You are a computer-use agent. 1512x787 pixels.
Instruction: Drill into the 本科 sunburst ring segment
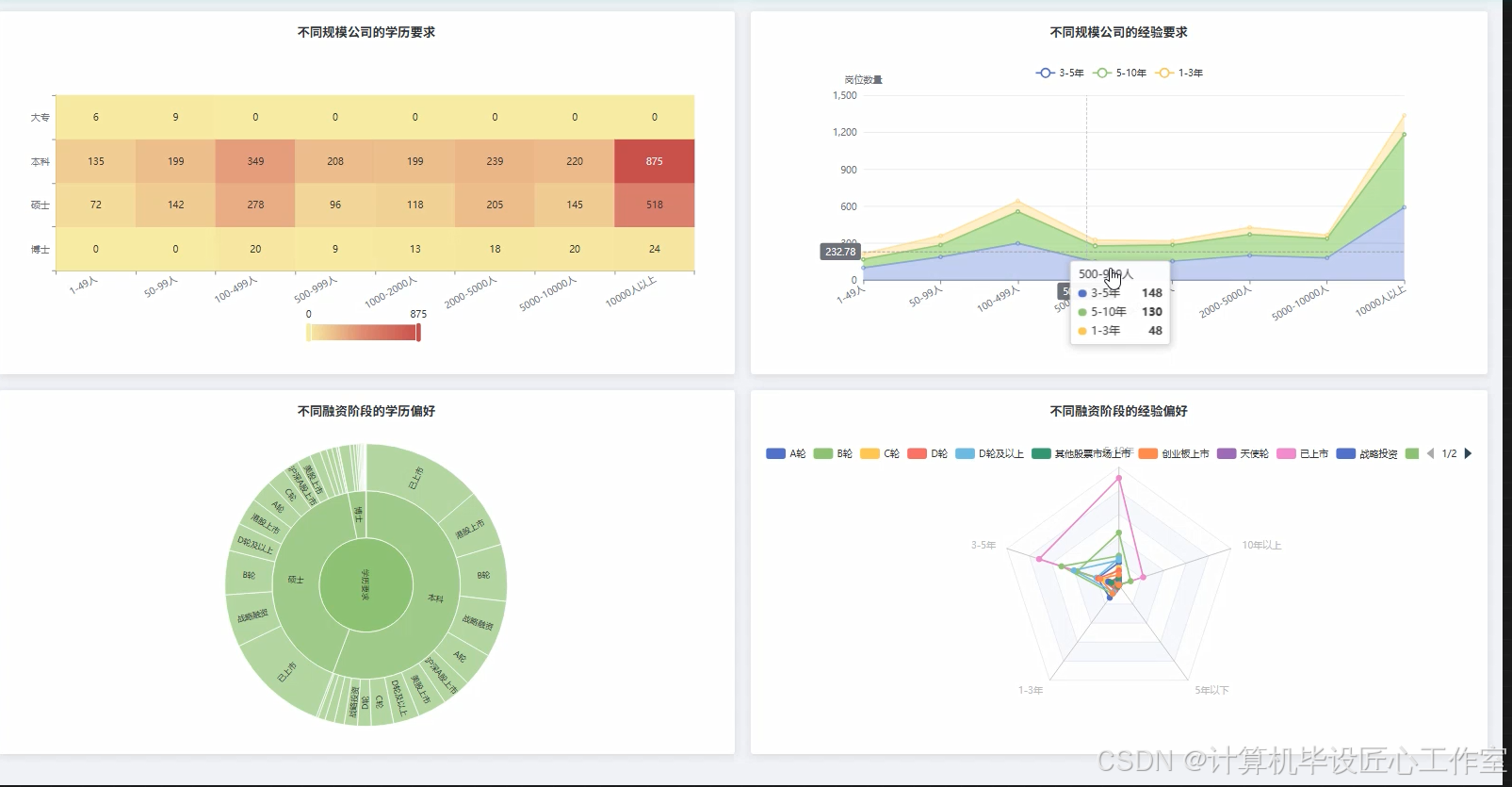tap(435, 598)
